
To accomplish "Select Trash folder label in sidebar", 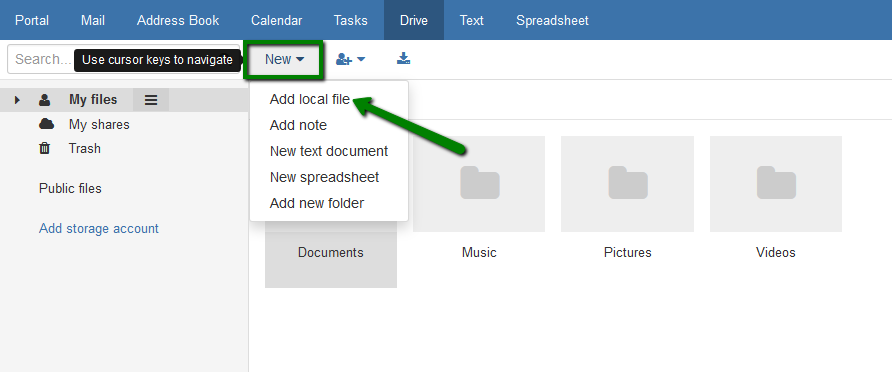I will (x=85, y=148).
